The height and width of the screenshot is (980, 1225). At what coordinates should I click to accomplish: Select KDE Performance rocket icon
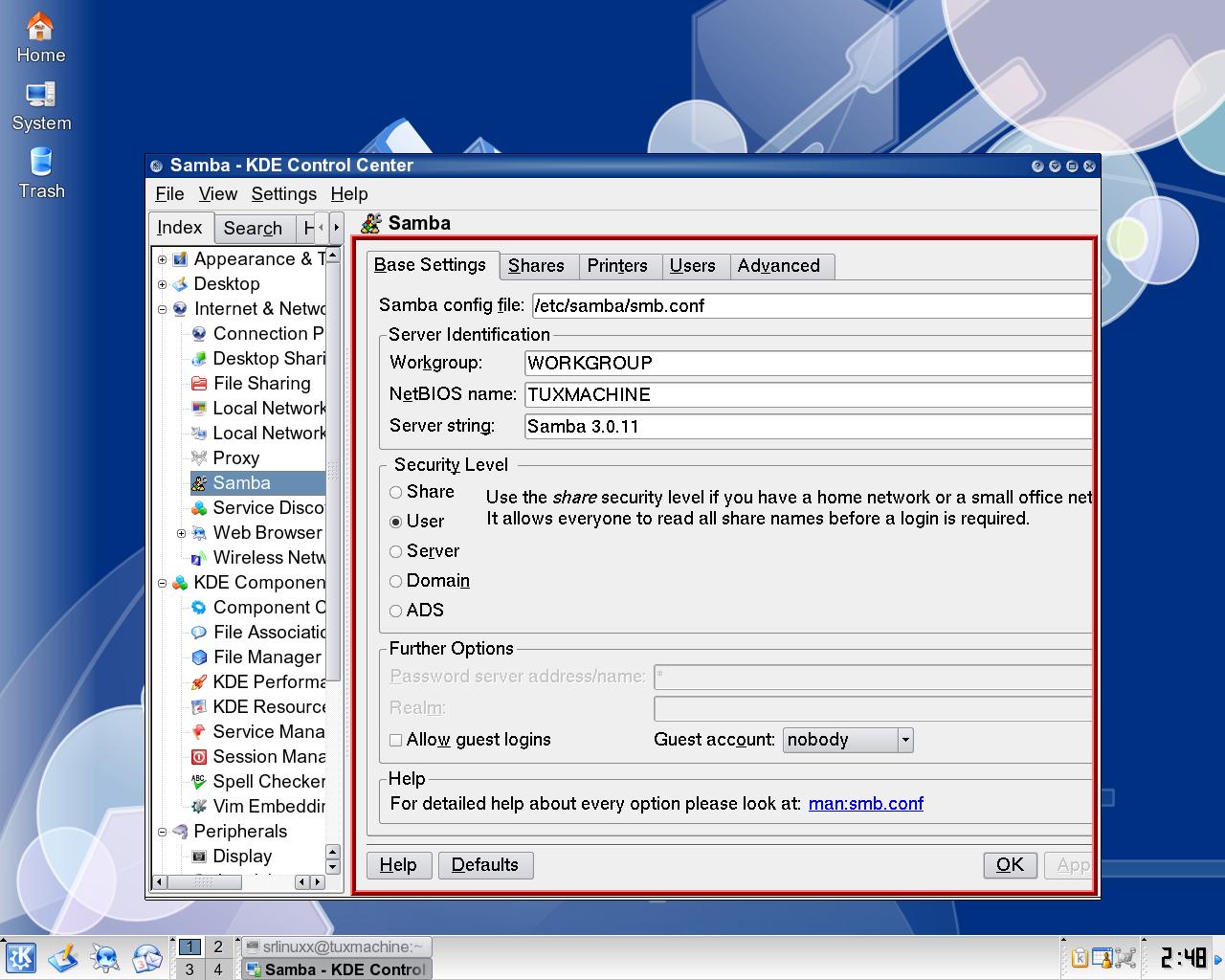[199, 682]
